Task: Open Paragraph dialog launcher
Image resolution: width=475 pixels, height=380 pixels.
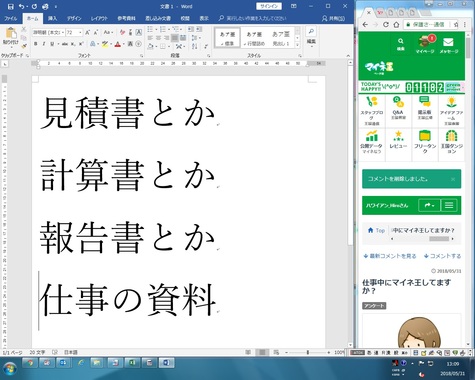Action: pos(209,56)
